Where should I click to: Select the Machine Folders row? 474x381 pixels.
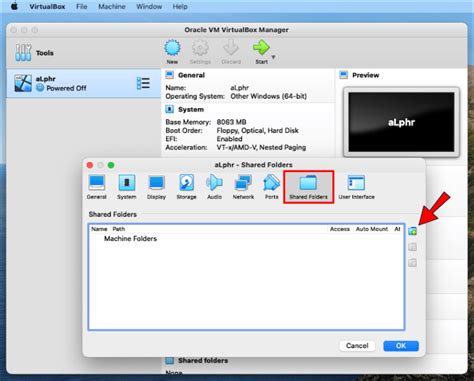click(x=247, y=239)
